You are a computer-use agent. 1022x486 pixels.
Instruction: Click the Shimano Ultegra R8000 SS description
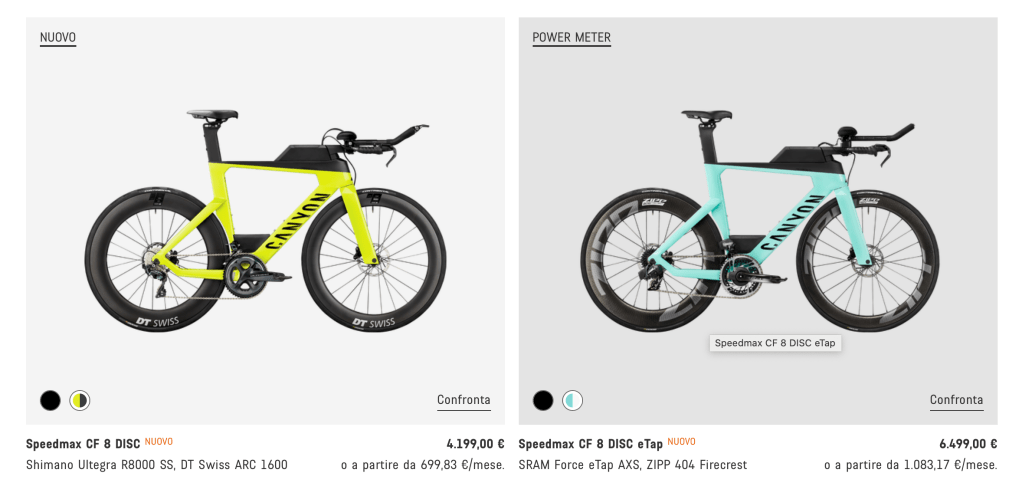(157, 465)
